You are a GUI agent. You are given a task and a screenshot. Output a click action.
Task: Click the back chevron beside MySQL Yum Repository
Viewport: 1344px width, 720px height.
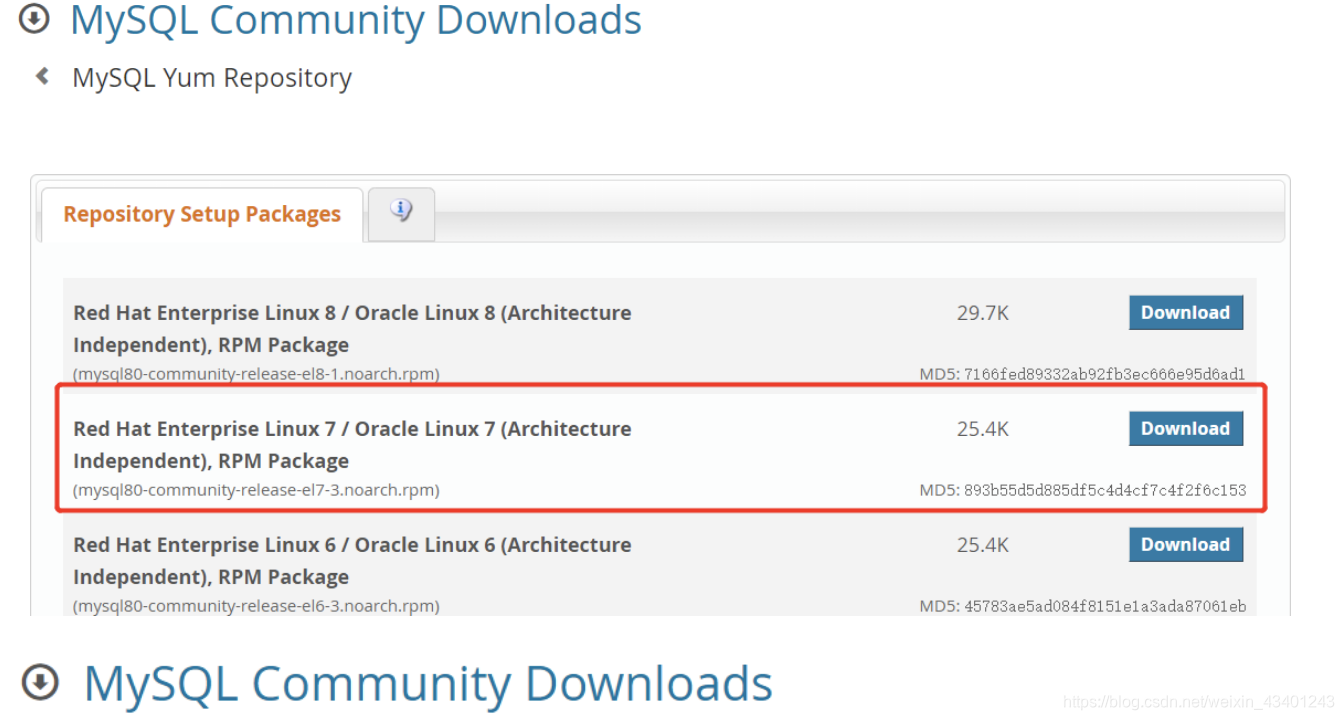[x=42, y=76]
